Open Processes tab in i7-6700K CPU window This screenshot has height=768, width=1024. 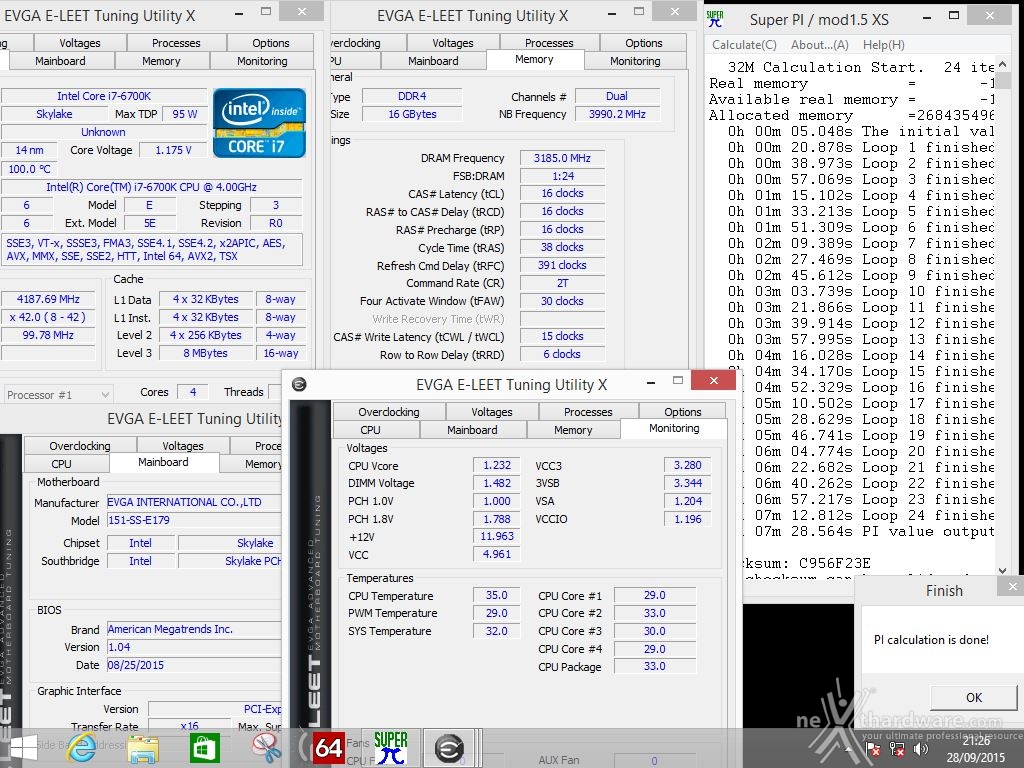(176, 43)
